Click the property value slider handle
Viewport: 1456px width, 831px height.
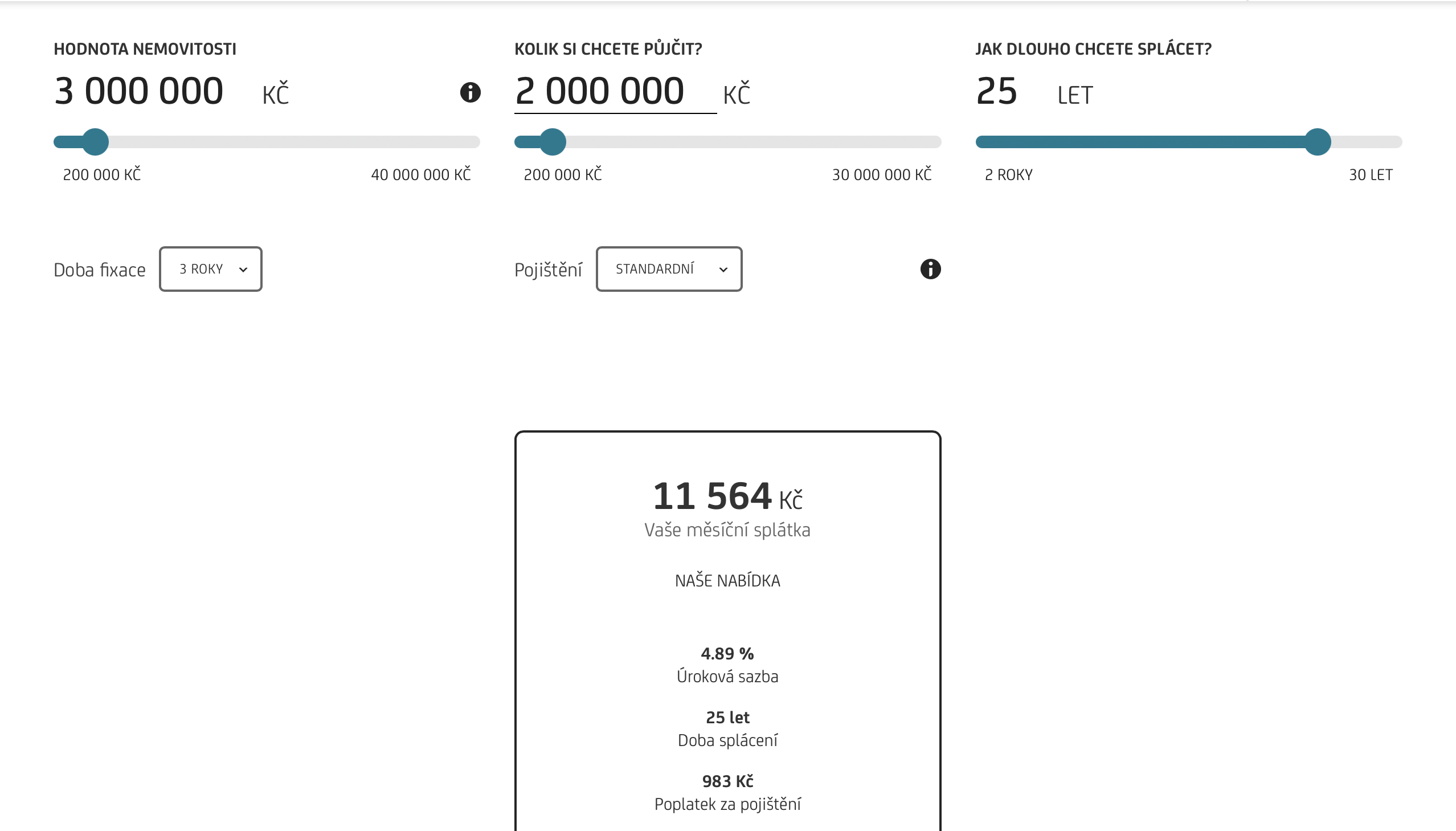[x=95, y=142]
